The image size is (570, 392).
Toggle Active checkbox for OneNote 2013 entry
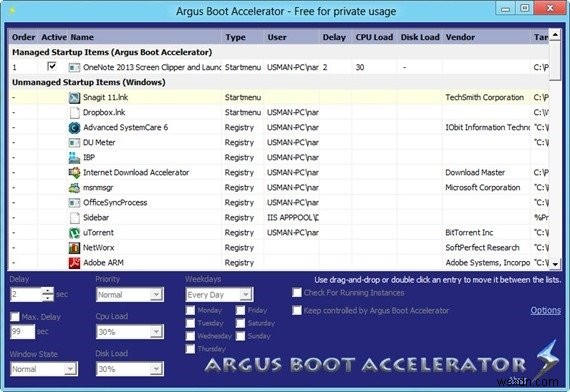[x=52, y=66]
